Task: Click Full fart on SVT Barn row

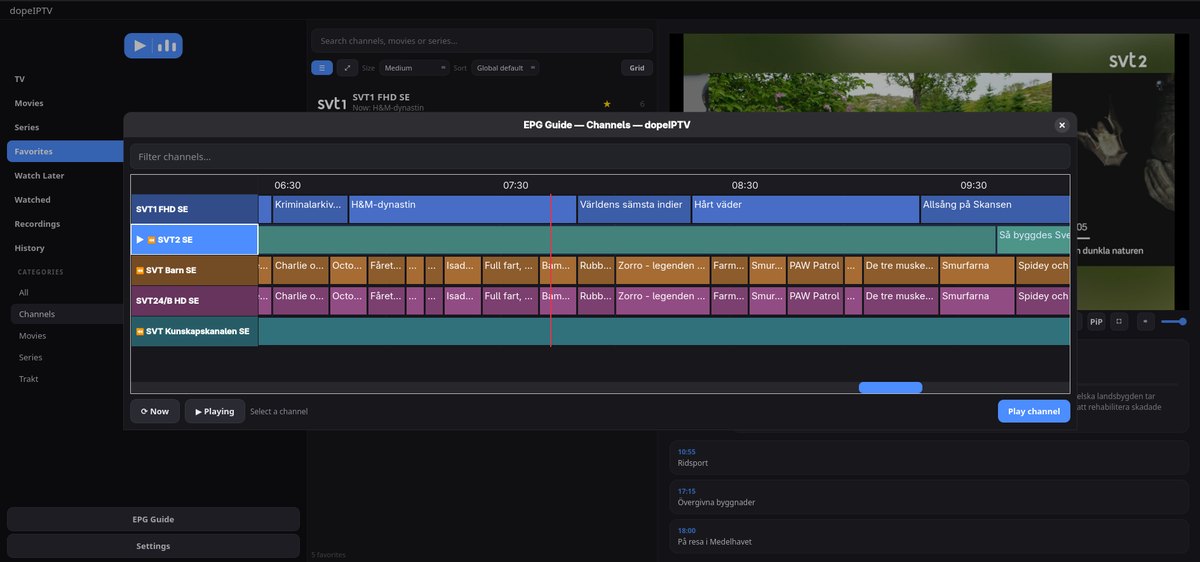Action: pos(509,270)
